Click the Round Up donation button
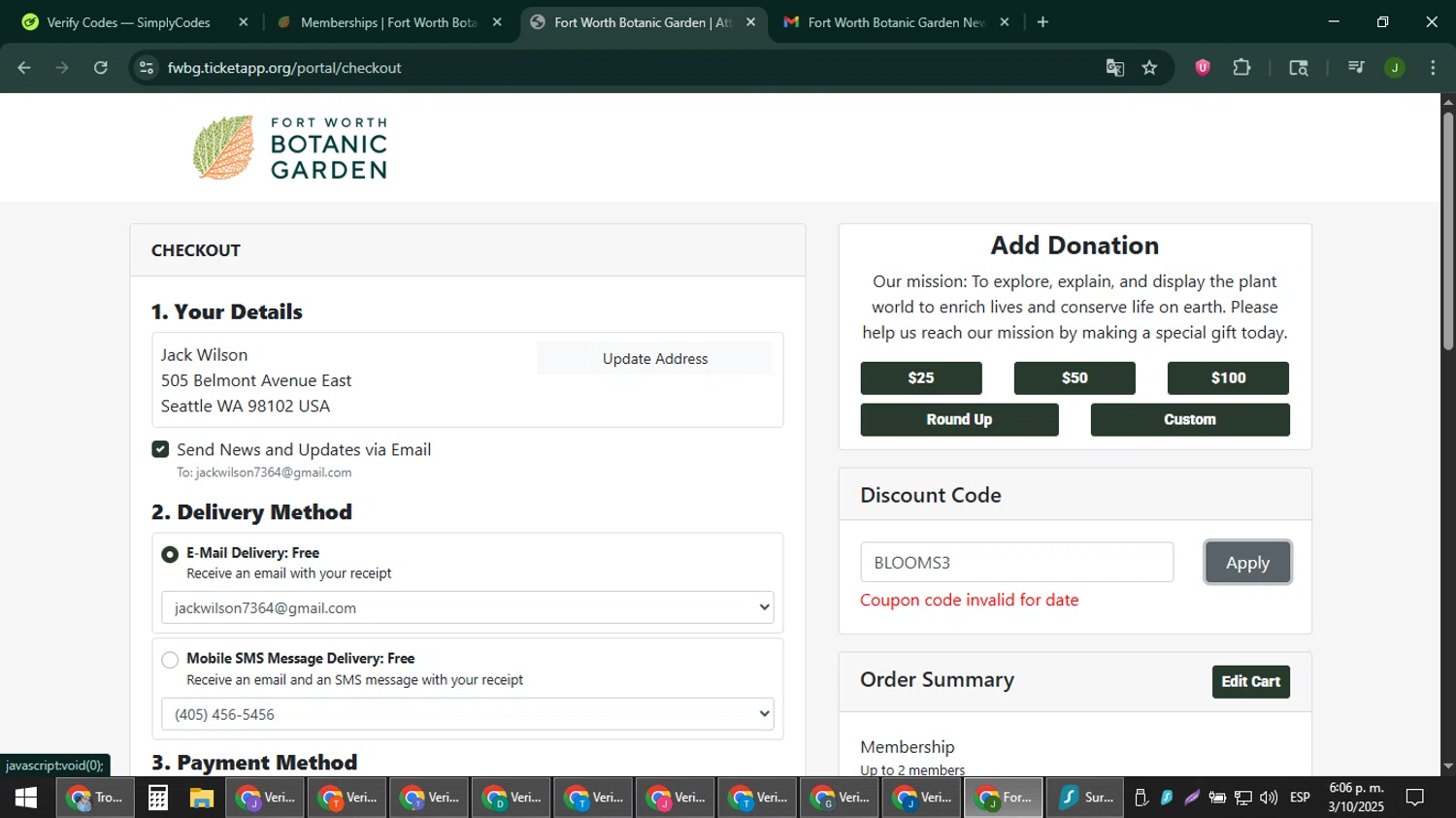Screen dimensions: 1456x818 coord(959,419)
